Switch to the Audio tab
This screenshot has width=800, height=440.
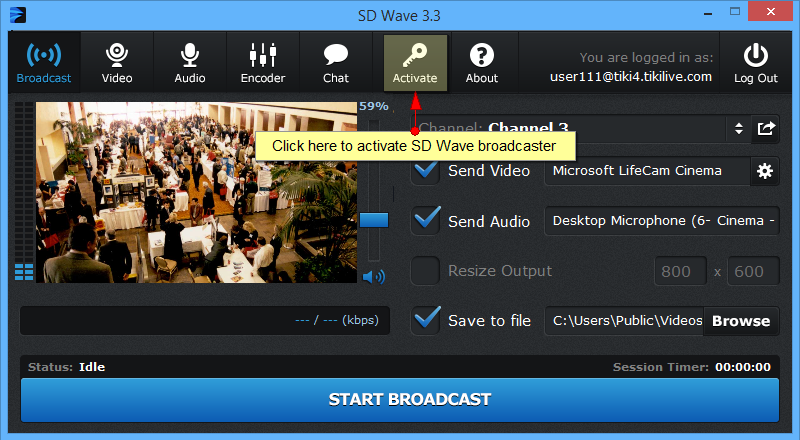coord(190,62)
